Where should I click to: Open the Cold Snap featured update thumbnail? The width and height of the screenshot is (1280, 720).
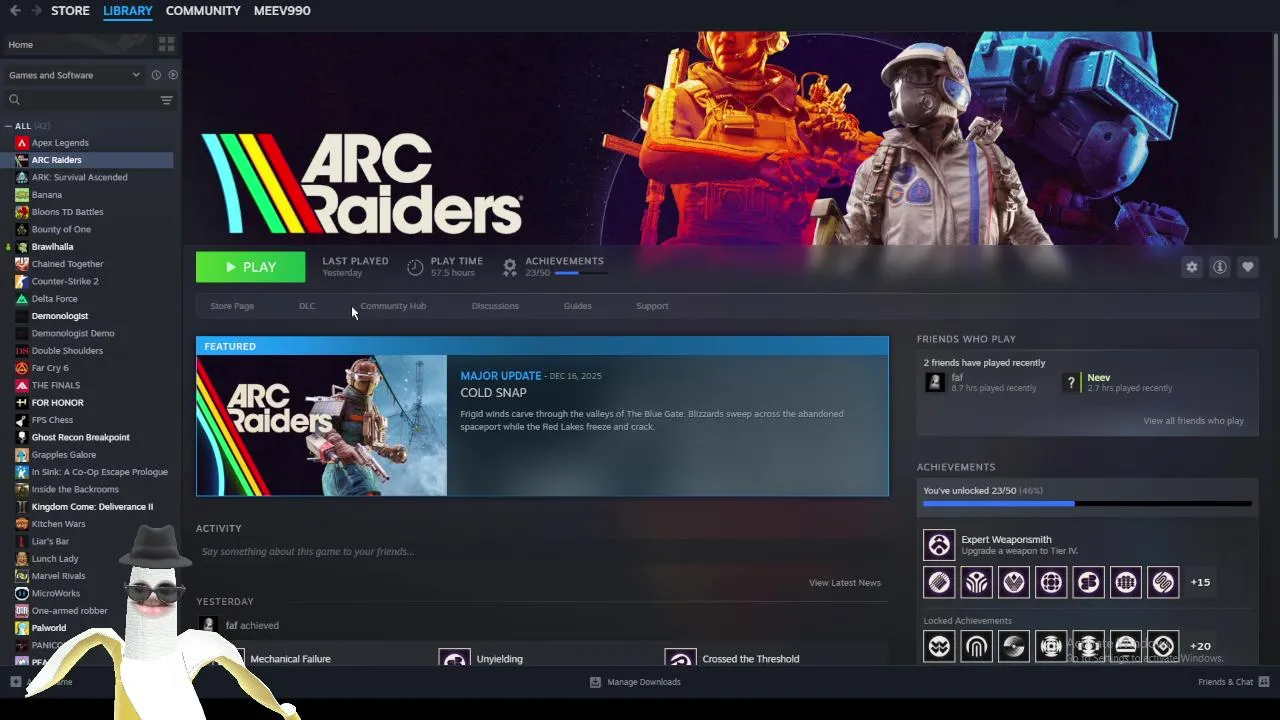point(322,426)
